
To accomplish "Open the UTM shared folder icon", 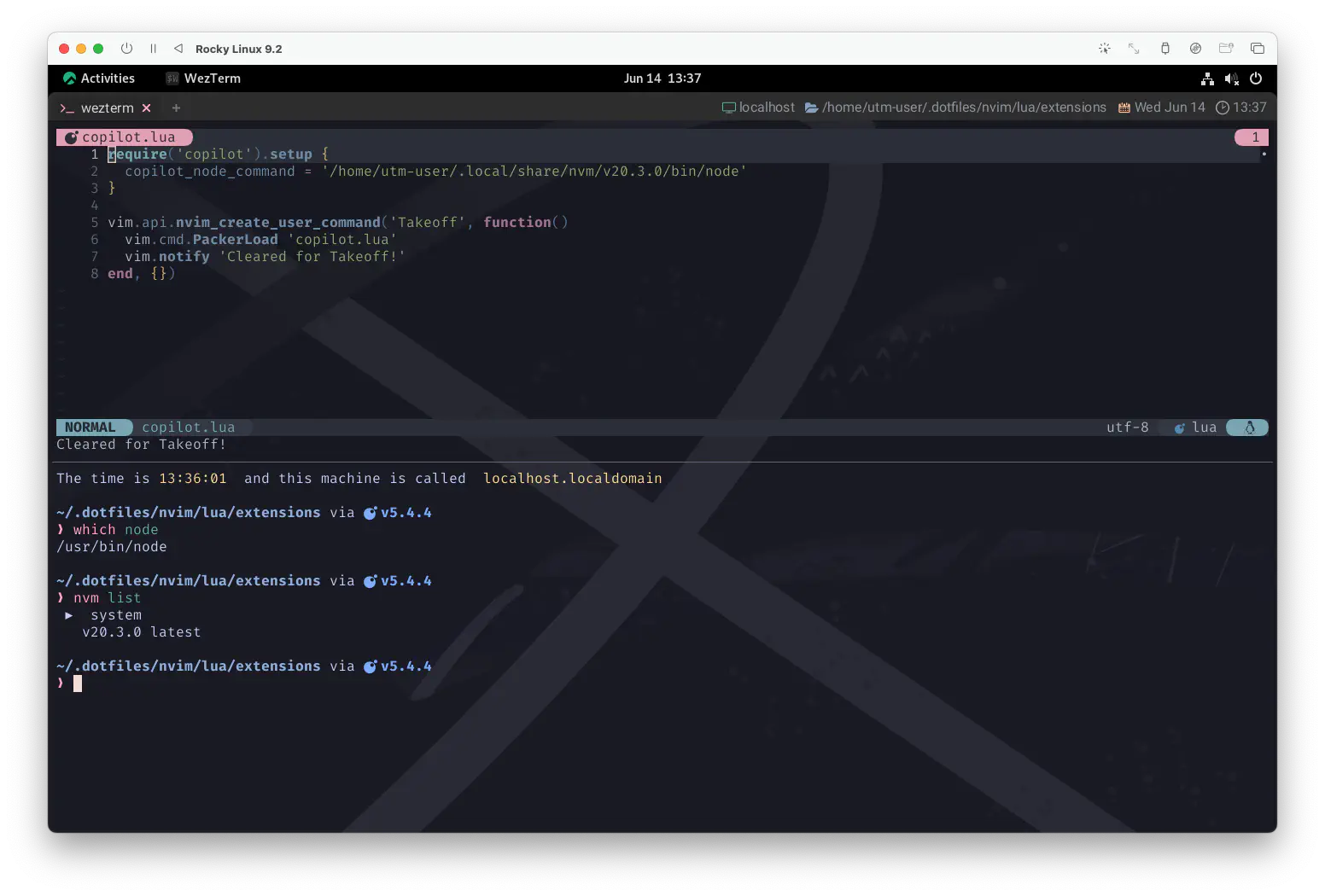I will (1226, 49).
